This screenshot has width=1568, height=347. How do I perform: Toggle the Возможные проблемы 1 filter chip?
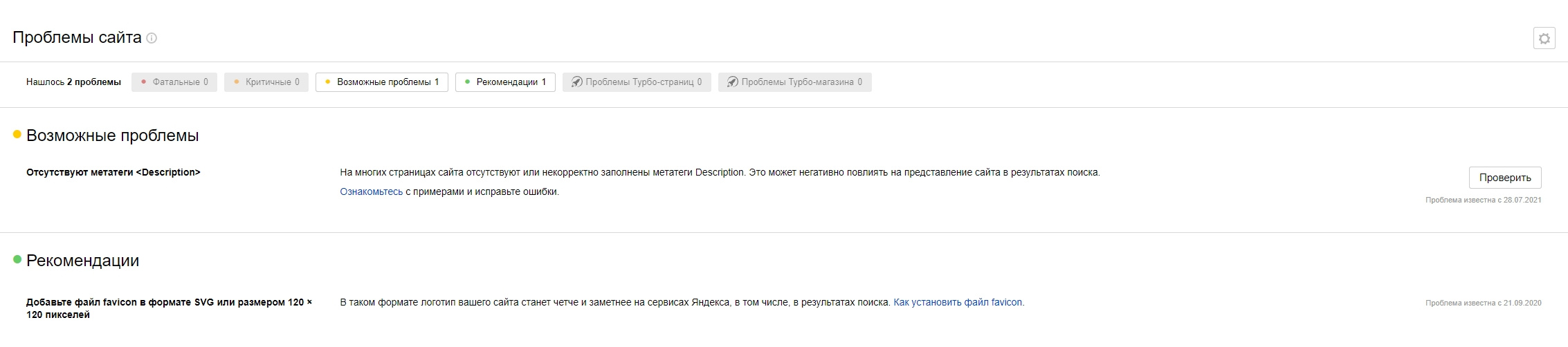(x=382, y=82)
